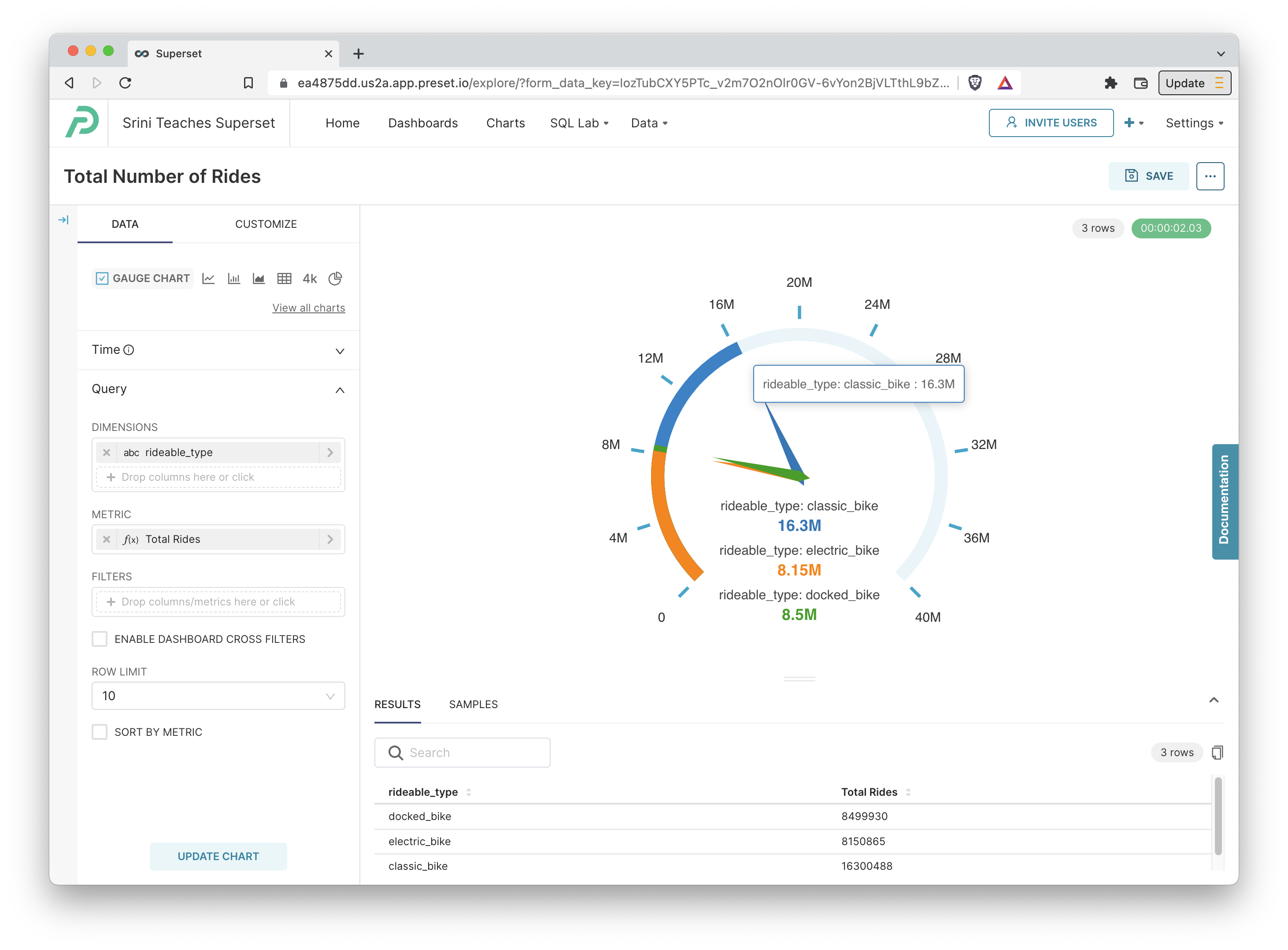
Task: Sort by Total Rides column
Action: (x=907, y=792)
